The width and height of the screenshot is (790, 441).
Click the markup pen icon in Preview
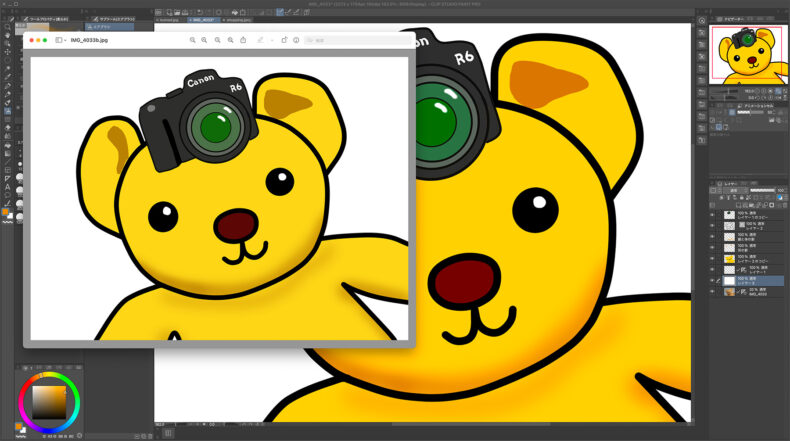coord(259,40)
